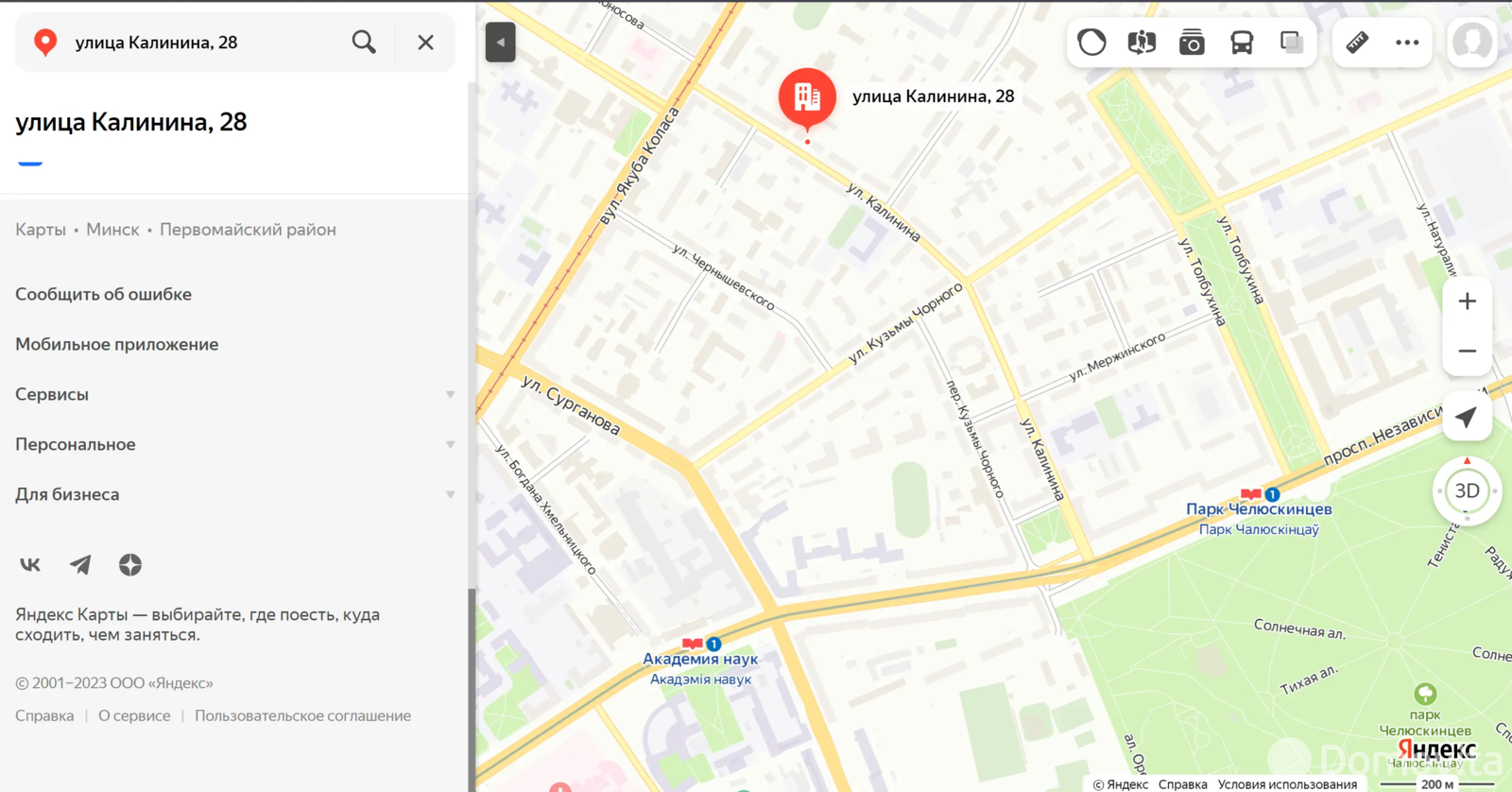Open the Минск breadcrumb link
The image size is (1512, 792).
click(x=112, y=230)
